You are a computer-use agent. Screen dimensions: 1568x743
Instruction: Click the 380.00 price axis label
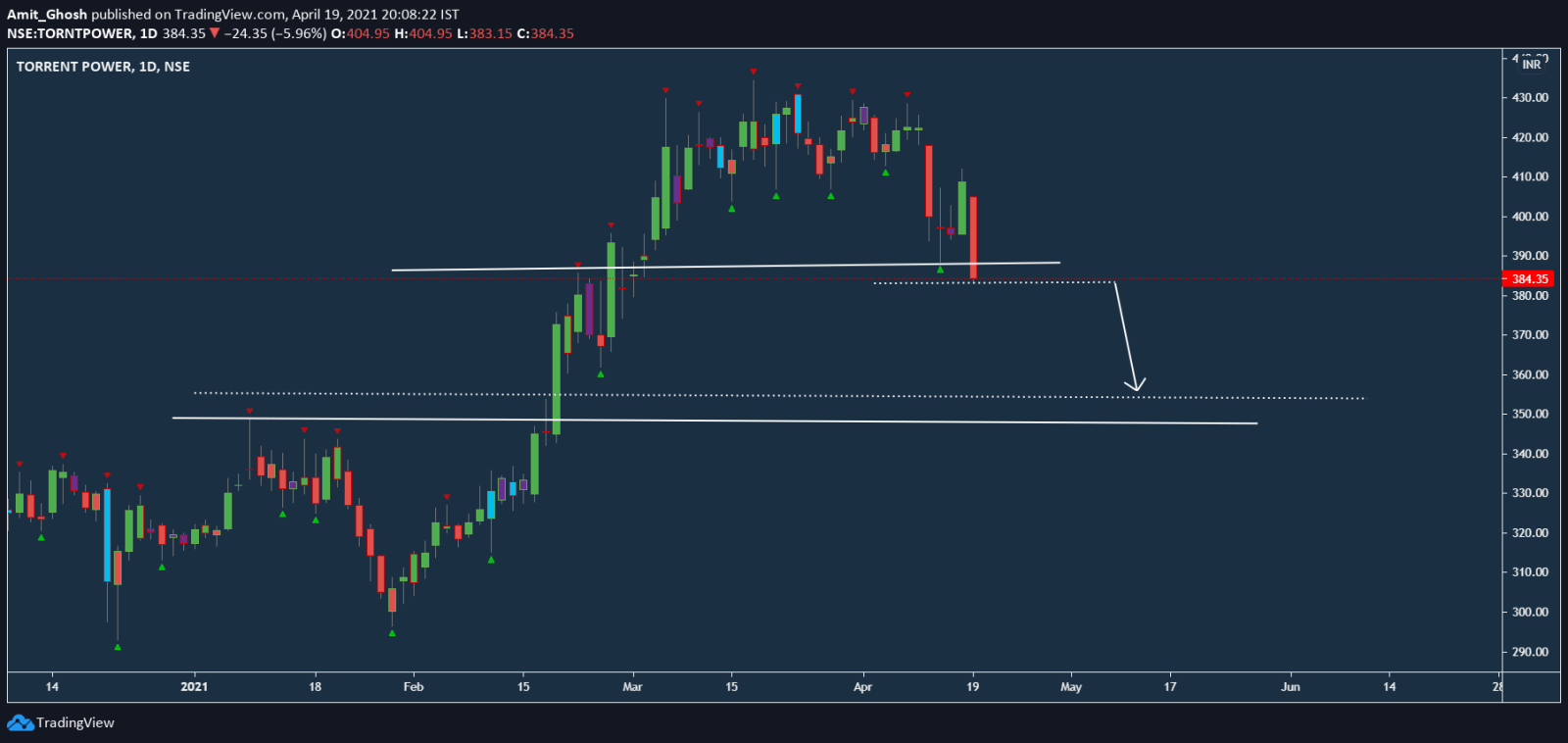tap(1530, 296)
